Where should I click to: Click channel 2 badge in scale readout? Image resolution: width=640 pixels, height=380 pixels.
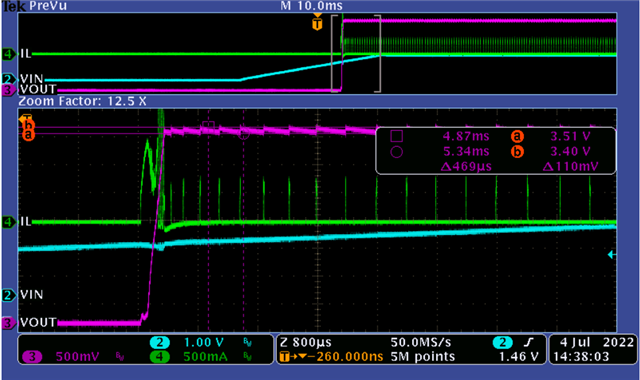[160, 342]
